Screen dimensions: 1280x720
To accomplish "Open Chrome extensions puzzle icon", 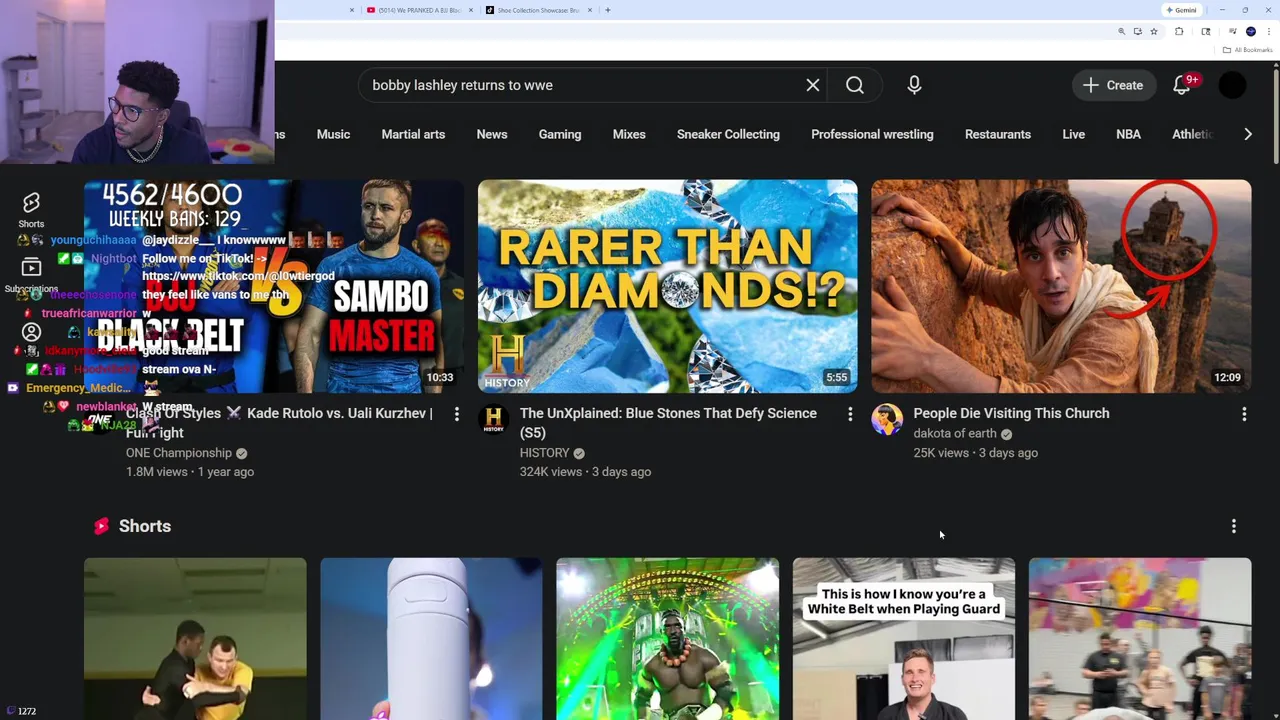I will [1179, 32].
